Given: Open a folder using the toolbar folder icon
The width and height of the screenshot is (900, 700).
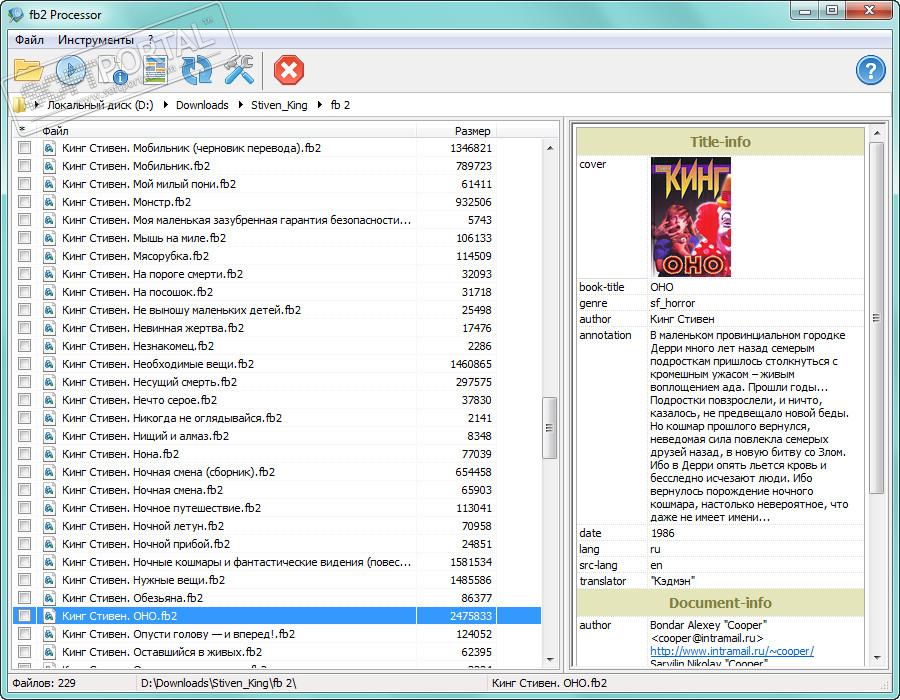Looking at the screenshot, I should 29,71.
